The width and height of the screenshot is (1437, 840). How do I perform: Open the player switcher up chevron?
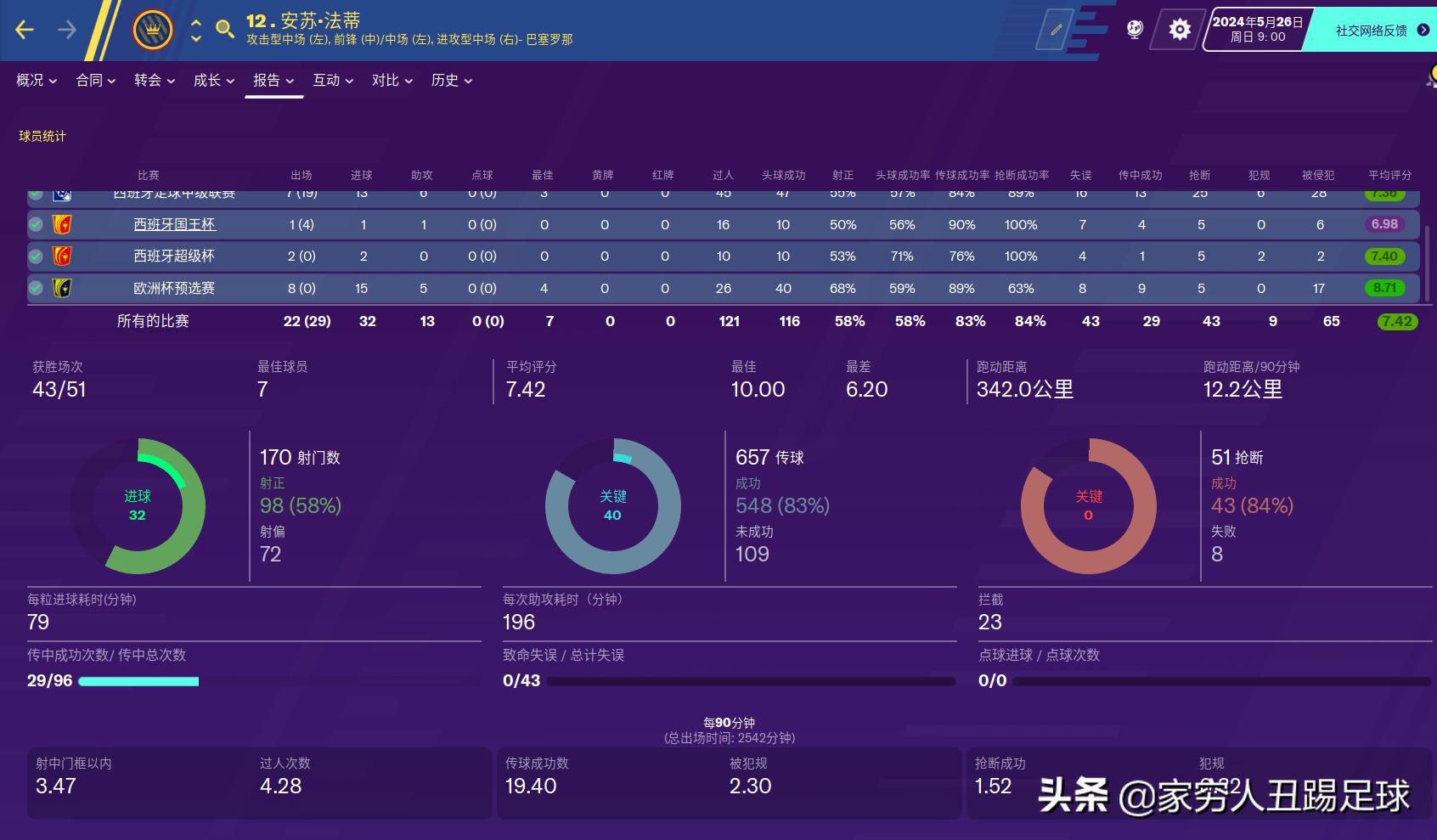click(x=195, y=23)
